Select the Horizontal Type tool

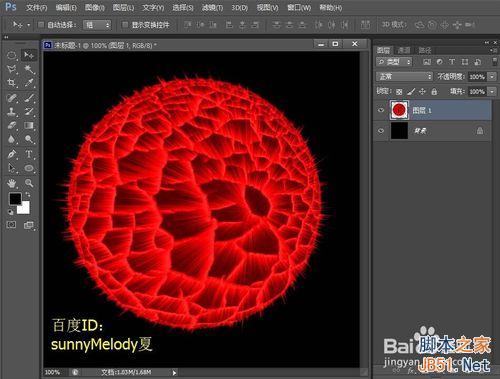(x=29, y=154)
